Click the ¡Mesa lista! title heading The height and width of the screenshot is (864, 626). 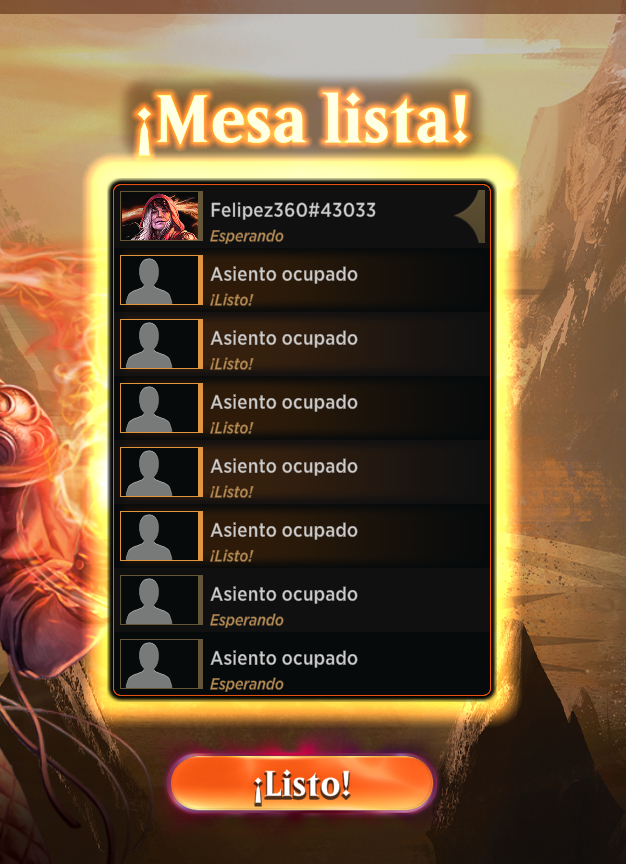click(x=303, y=121)
